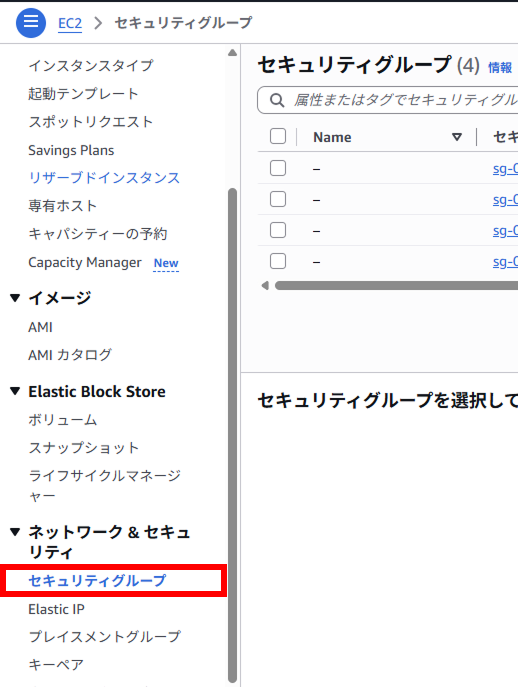518x687 pixels.
Task: Click the breadcrumb chevron after EC2
Action: tap(98, 22)
